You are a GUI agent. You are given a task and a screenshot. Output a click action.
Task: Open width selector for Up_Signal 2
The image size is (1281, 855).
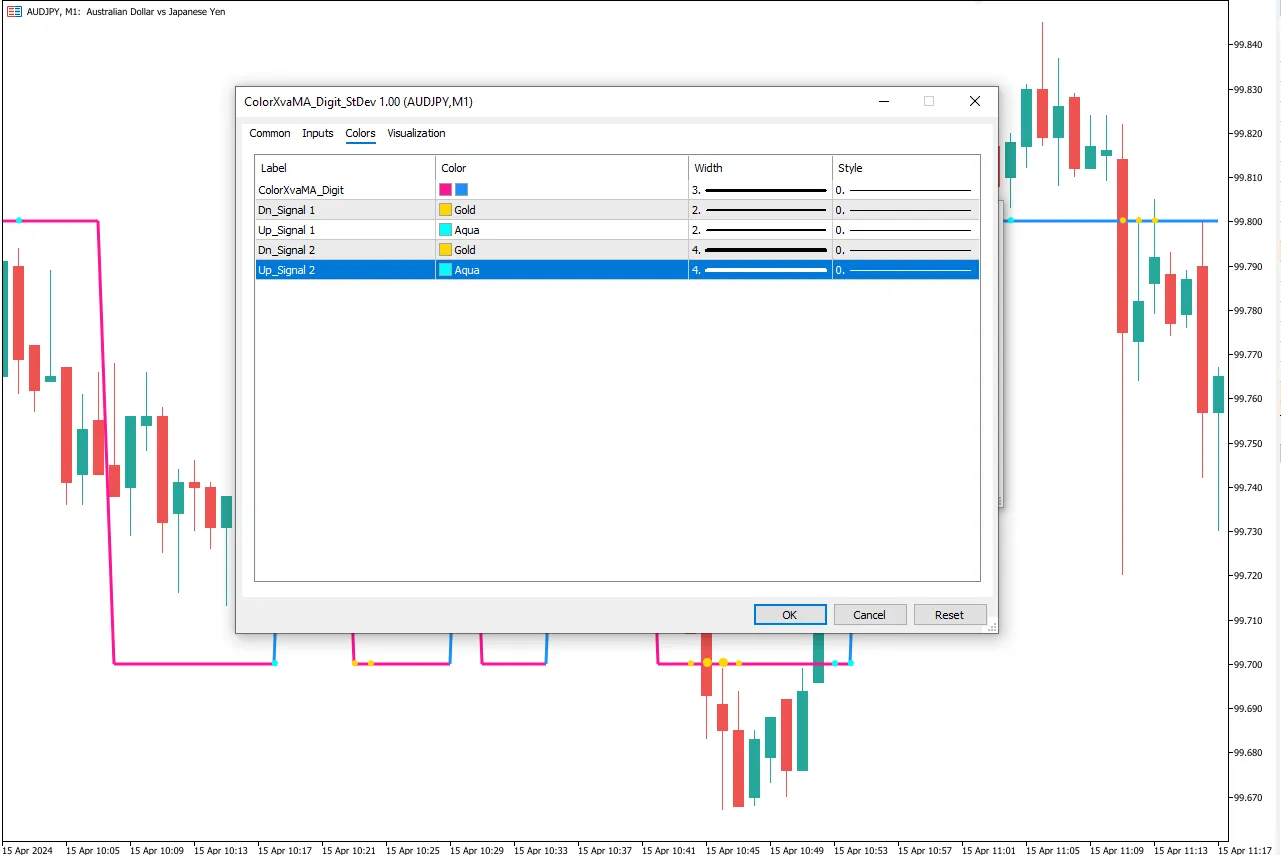coord(760,270)
